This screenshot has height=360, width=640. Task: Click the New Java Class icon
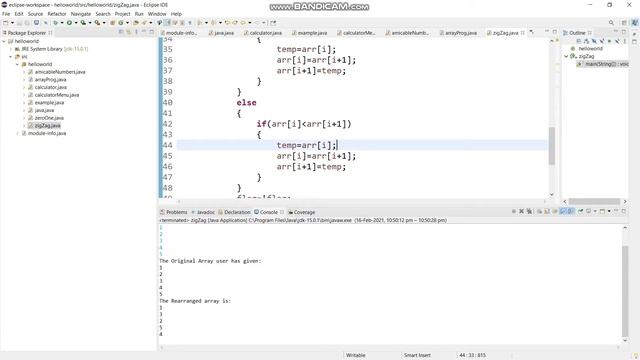tap(121, 23)
